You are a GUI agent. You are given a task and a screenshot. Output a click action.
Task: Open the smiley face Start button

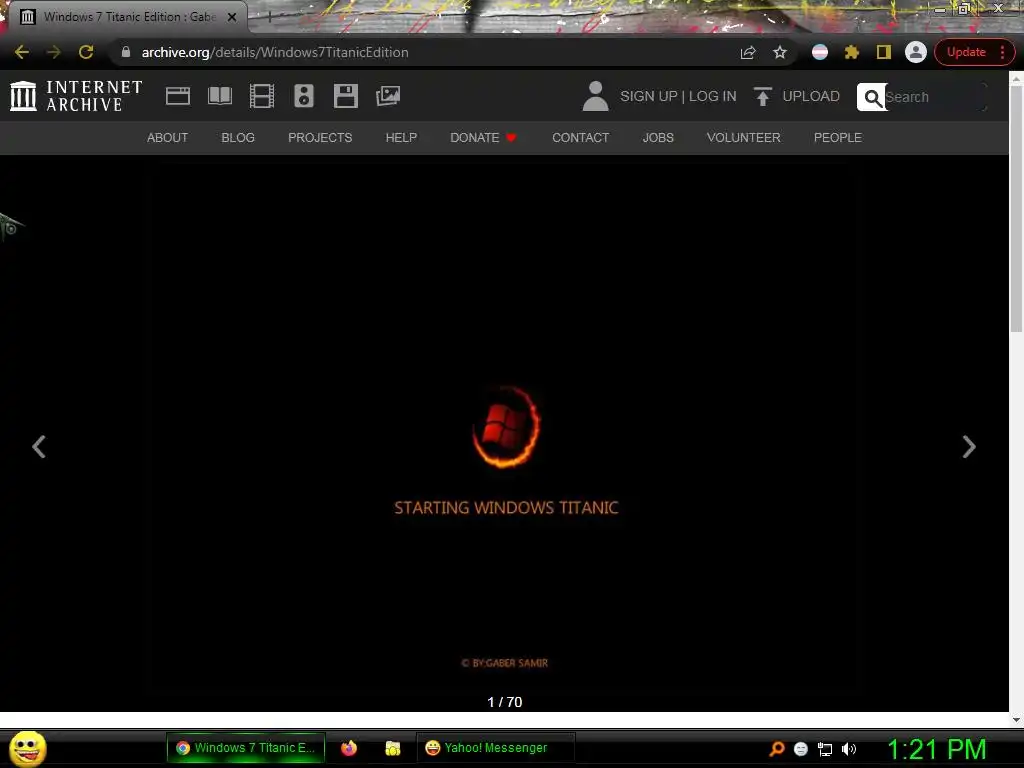(x=27, y=748)
